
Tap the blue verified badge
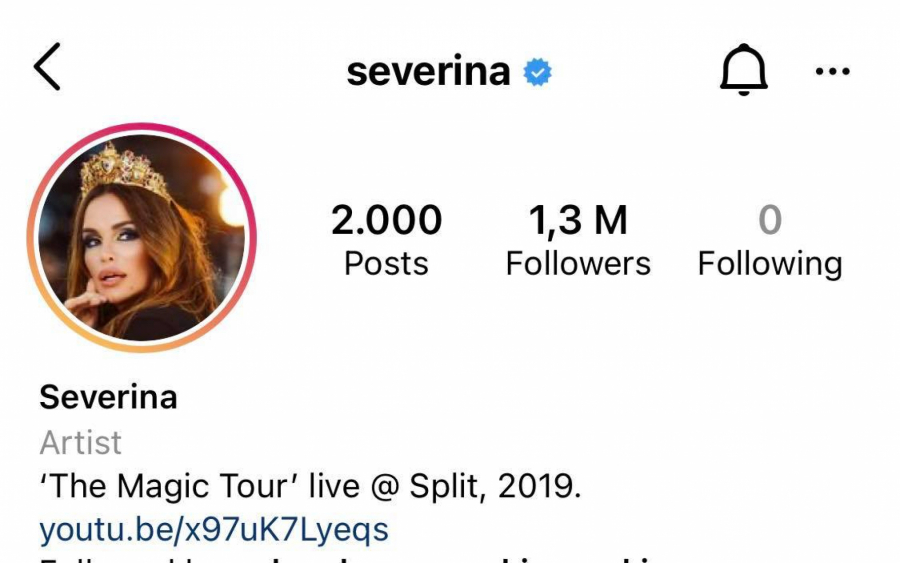(537, 72)
